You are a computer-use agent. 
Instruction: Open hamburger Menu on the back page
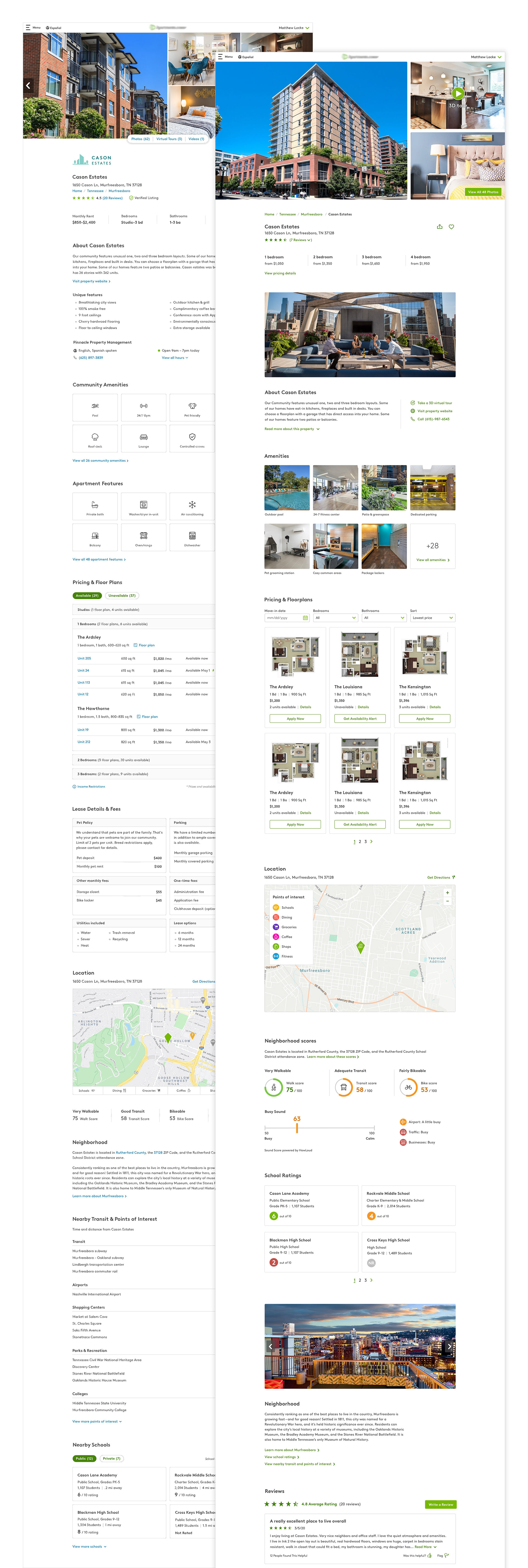[x=28, y=27]
